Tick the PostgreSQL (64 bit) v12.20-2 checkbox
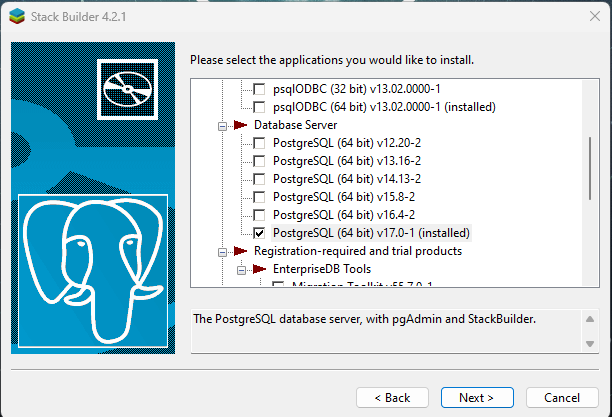The width and height of the screenshot is (612, 417). (x=259, y=143)
